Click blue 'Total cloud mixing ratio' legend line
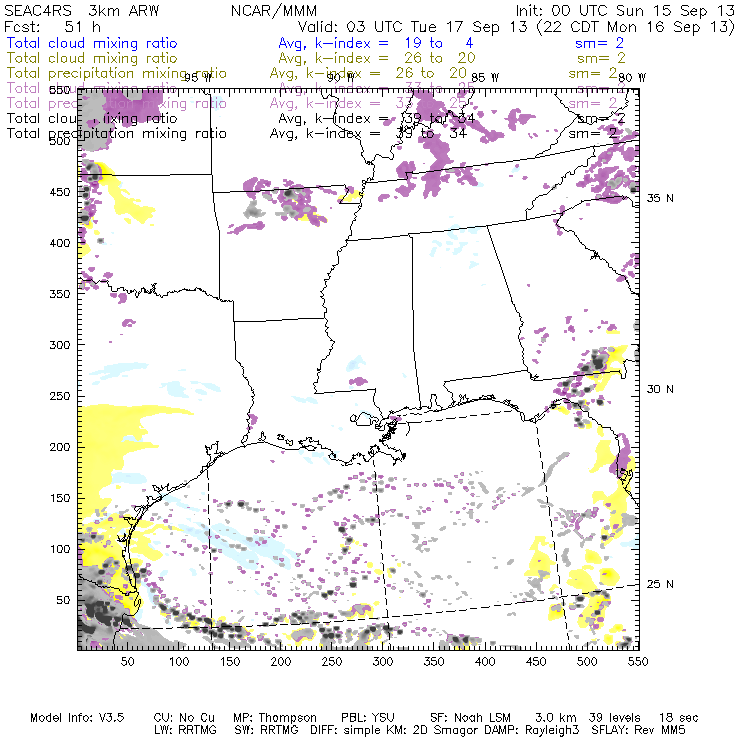This screenshot has height=740, width=740. click(x=92, y=43)
